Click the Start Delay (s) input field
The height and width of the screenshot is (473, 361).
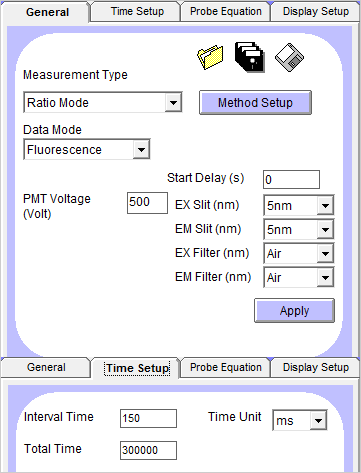point(291,180)
